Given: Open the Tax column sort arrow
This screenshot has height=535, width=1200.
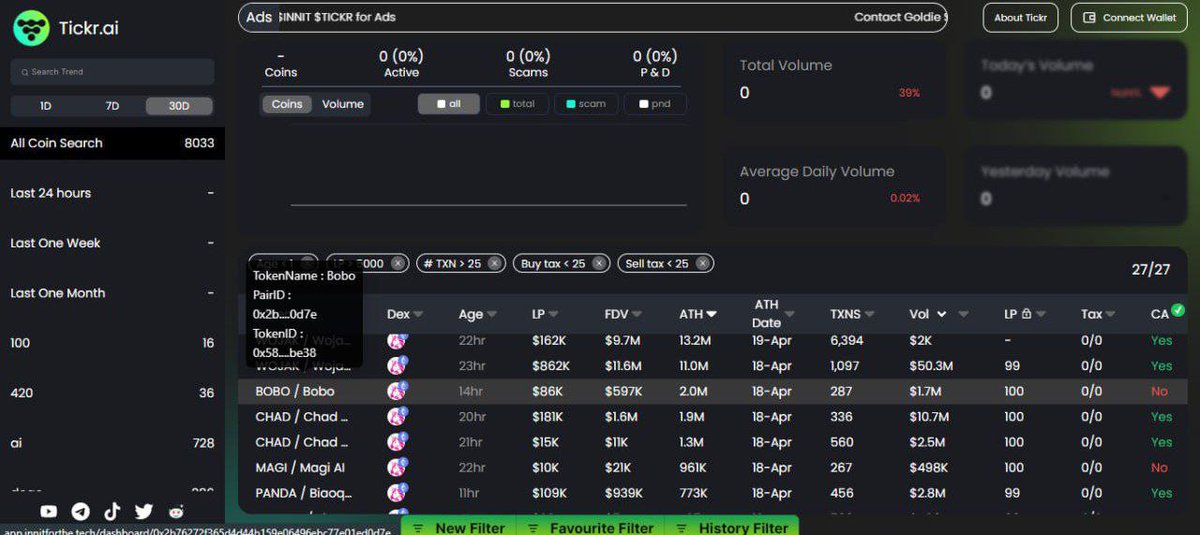Looking at the screenshot, I should tap(1110, 314).
